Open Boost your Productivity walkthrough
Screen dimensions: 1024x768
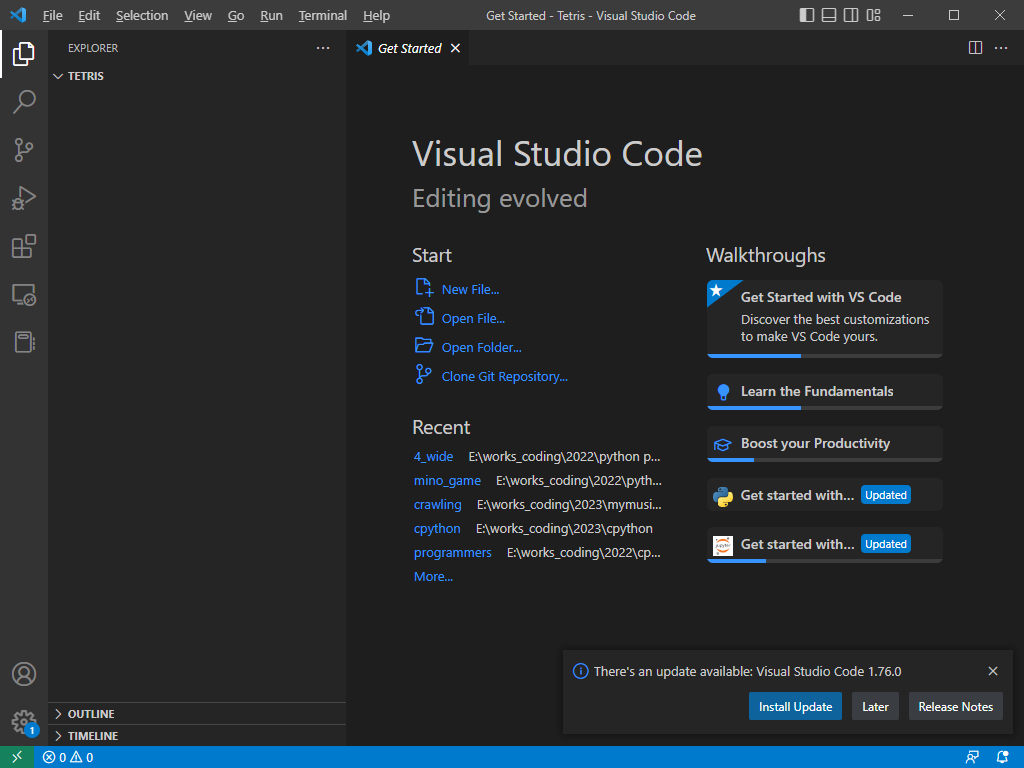coord(824,444)
